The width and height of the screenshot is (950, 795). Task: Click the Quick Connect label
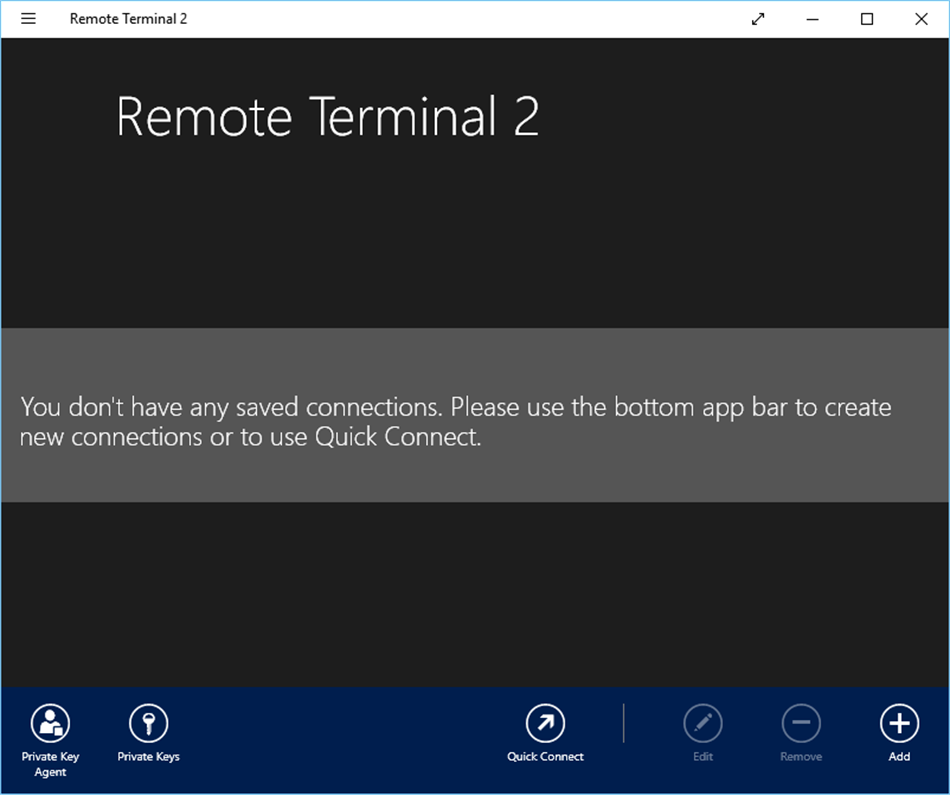[x=545, y=757]
